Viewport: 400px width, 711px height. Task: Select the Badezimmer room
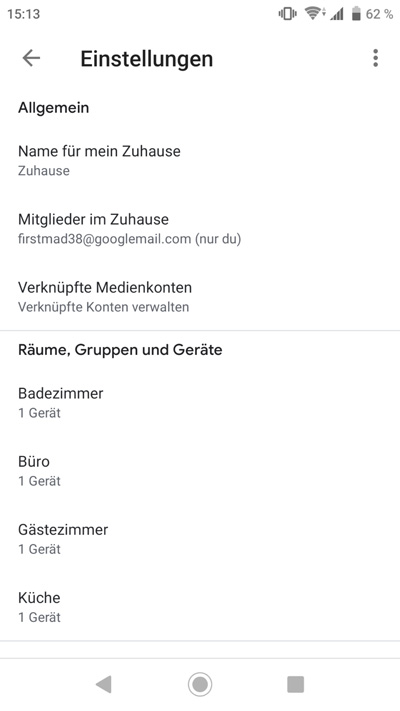[x=200, y=402]
